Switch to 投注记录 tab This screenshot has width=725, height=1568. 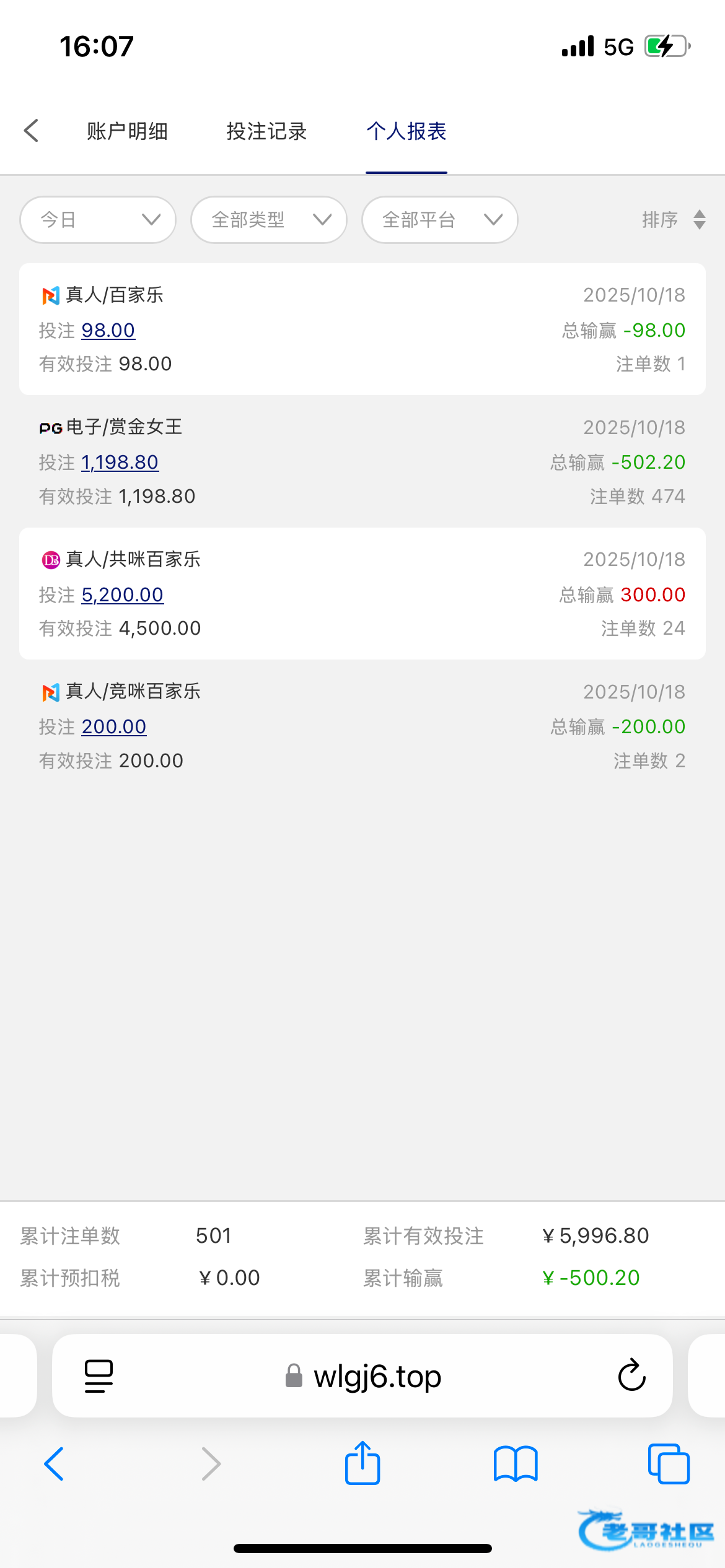pyautogui.click(x=266, y=131)
